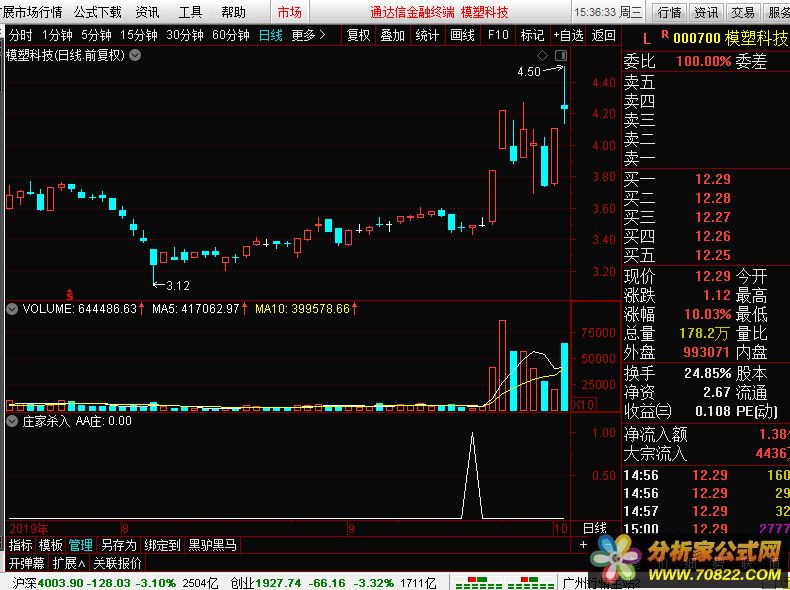Click the 交易 button at top right
790x590 pixels.
tap(743, 12)
